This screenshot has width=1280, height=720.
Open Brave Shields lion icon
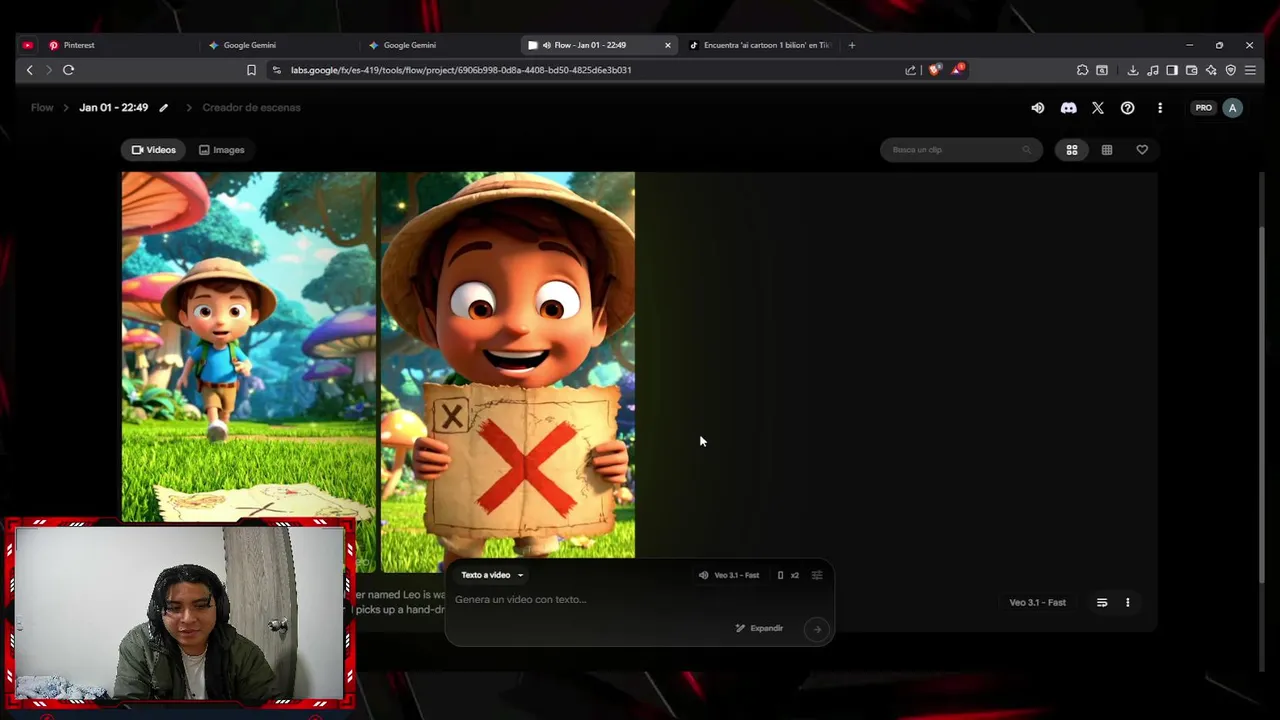coord(935,70)
